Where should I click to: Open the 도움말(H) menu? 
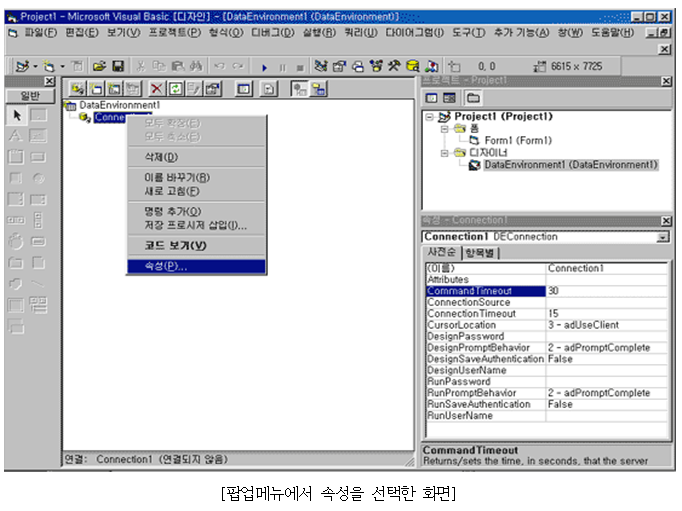612,33
